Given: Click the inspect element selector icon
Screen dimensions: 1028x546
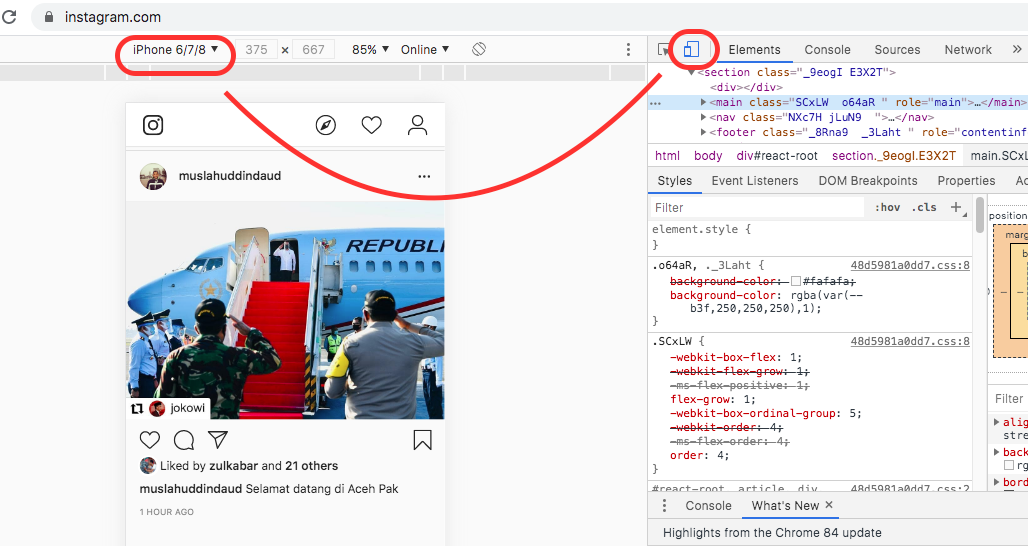Looking at the screenshot, I should [664, 49].
